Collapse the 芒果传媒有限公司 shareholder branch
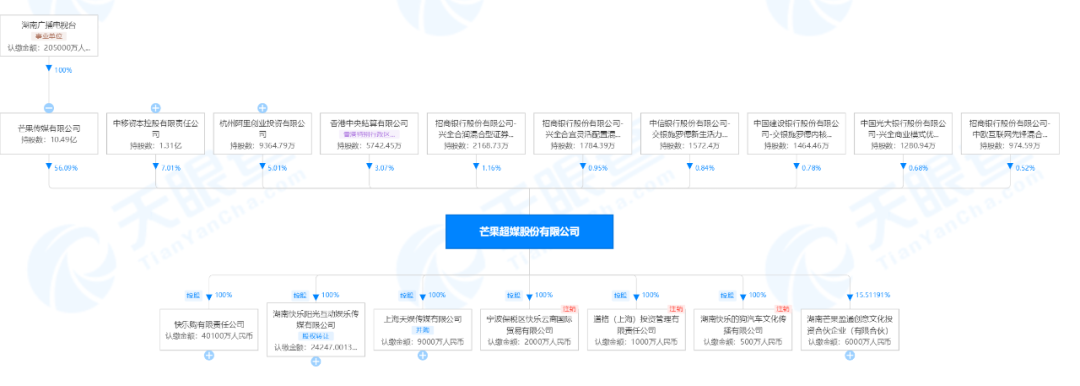This screenshot has width=1080, height=386. click(x=49, y=108)
